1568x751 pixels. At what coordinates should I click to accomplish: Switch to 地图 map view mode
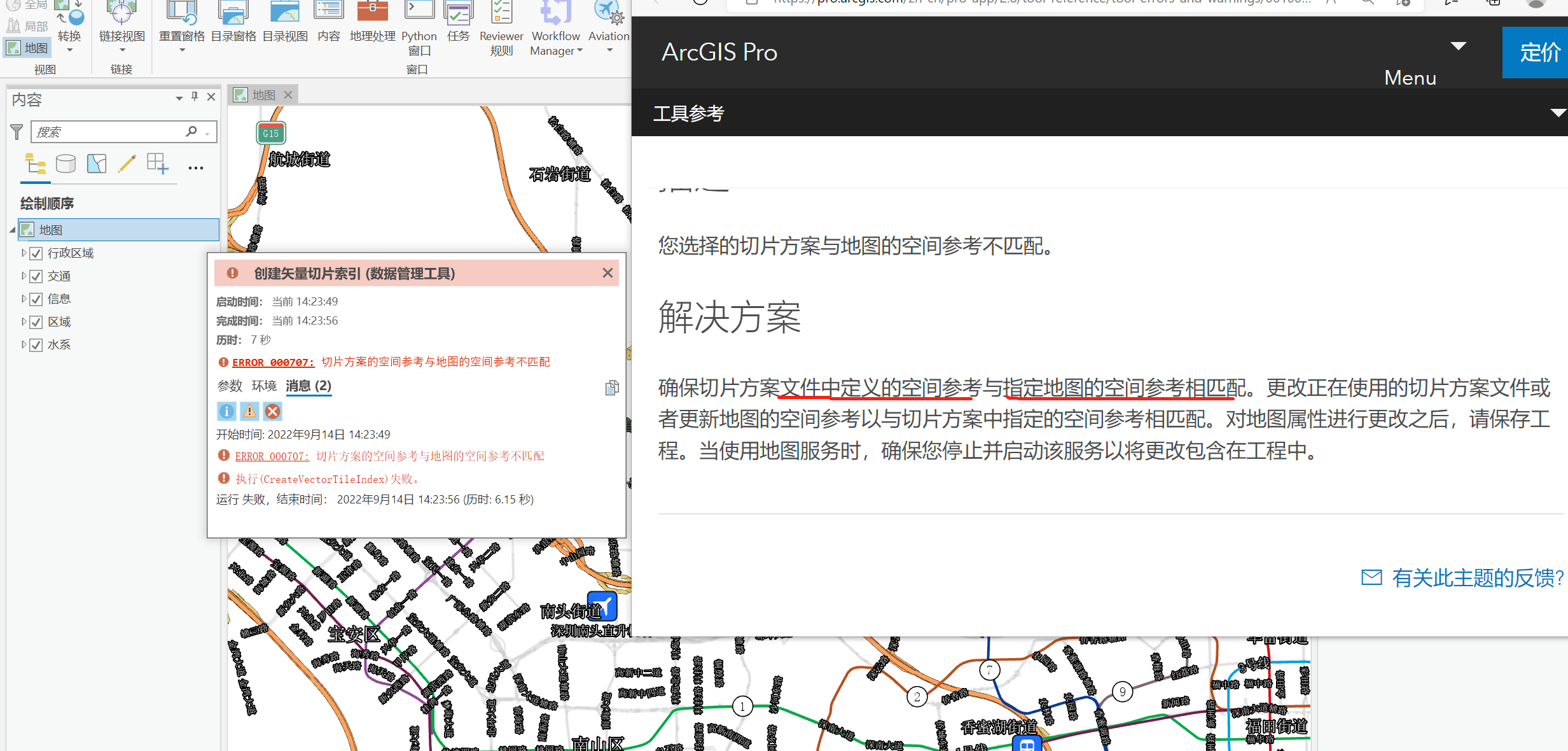point(27,48)
